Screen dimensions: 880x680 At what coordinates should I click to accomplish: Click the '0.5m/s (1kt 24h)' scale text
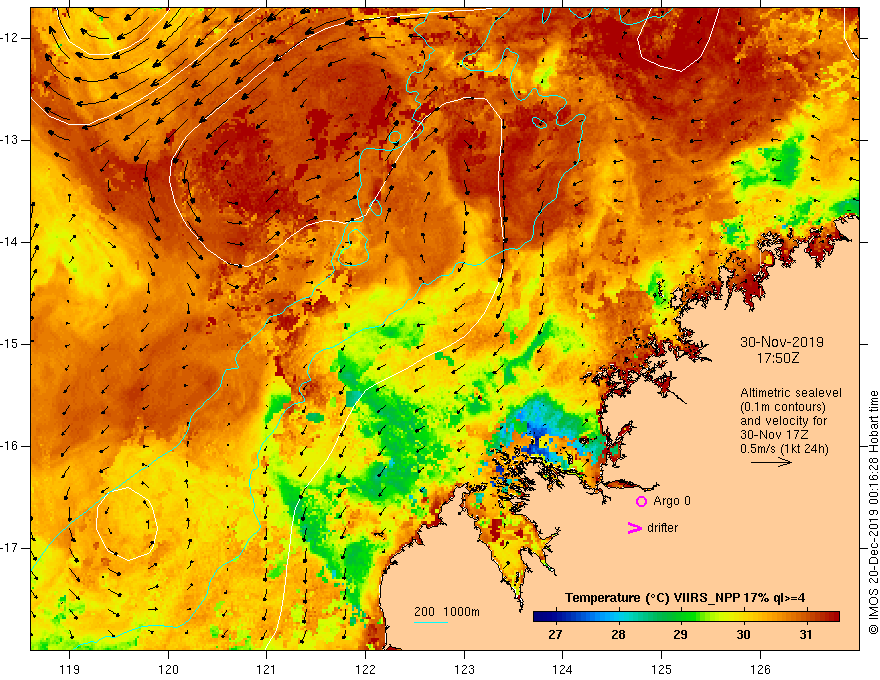(784, 449)
